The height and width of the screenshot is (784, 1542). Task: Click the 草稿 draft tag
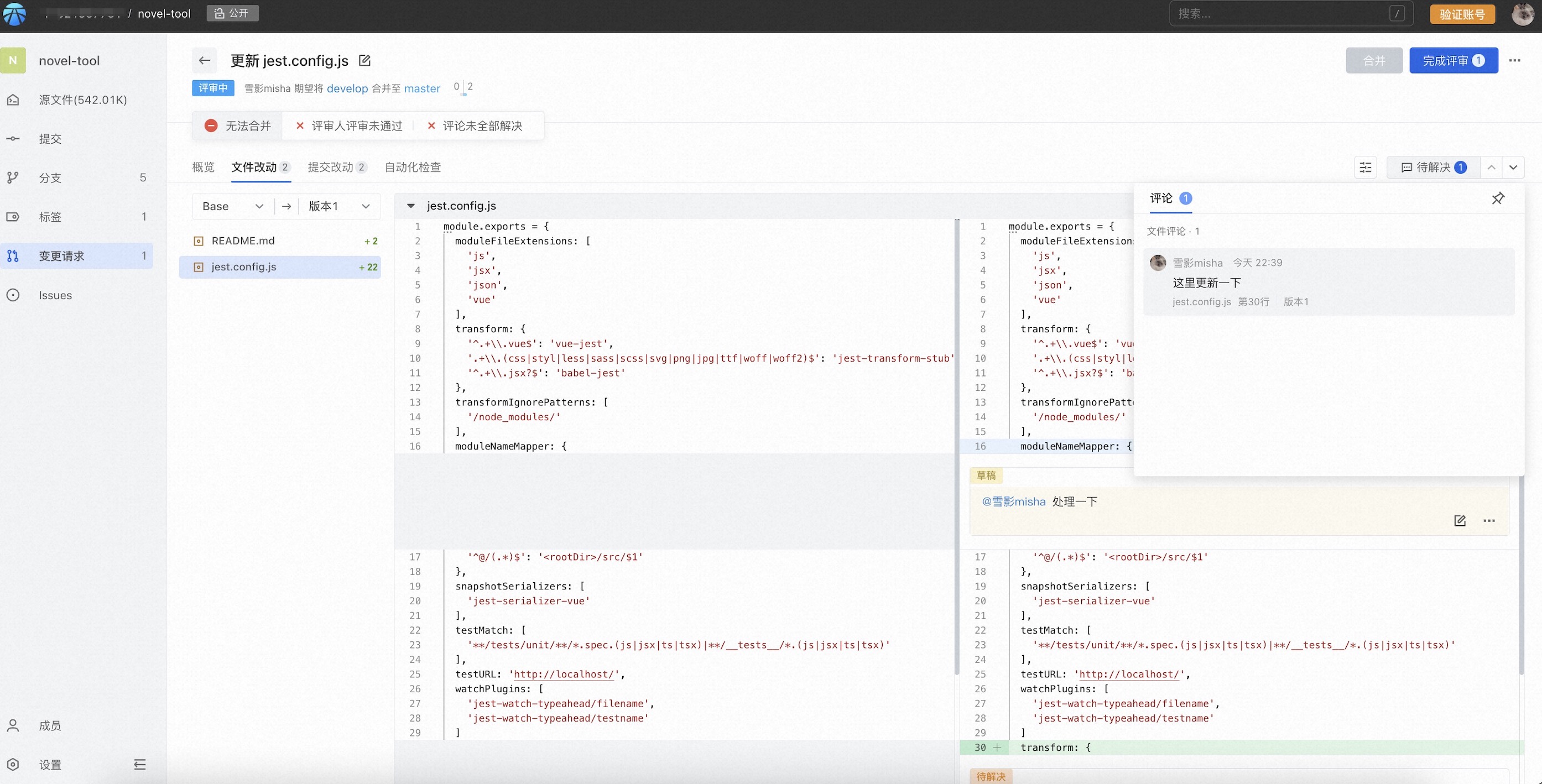pyautogui.click(x=986, y=475)
